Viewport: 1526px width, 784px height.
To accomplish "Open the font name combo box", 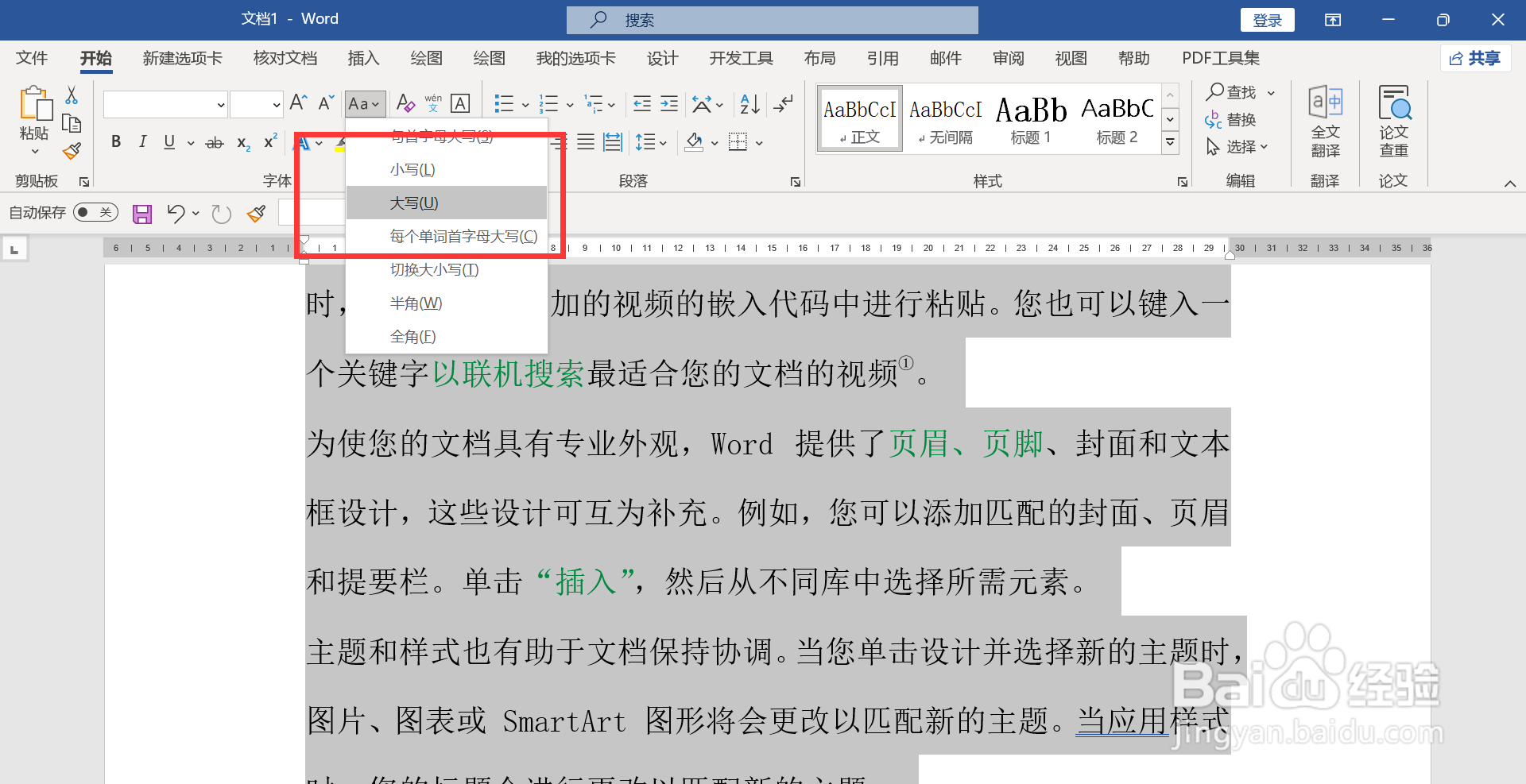I will (x=165, y=104).
